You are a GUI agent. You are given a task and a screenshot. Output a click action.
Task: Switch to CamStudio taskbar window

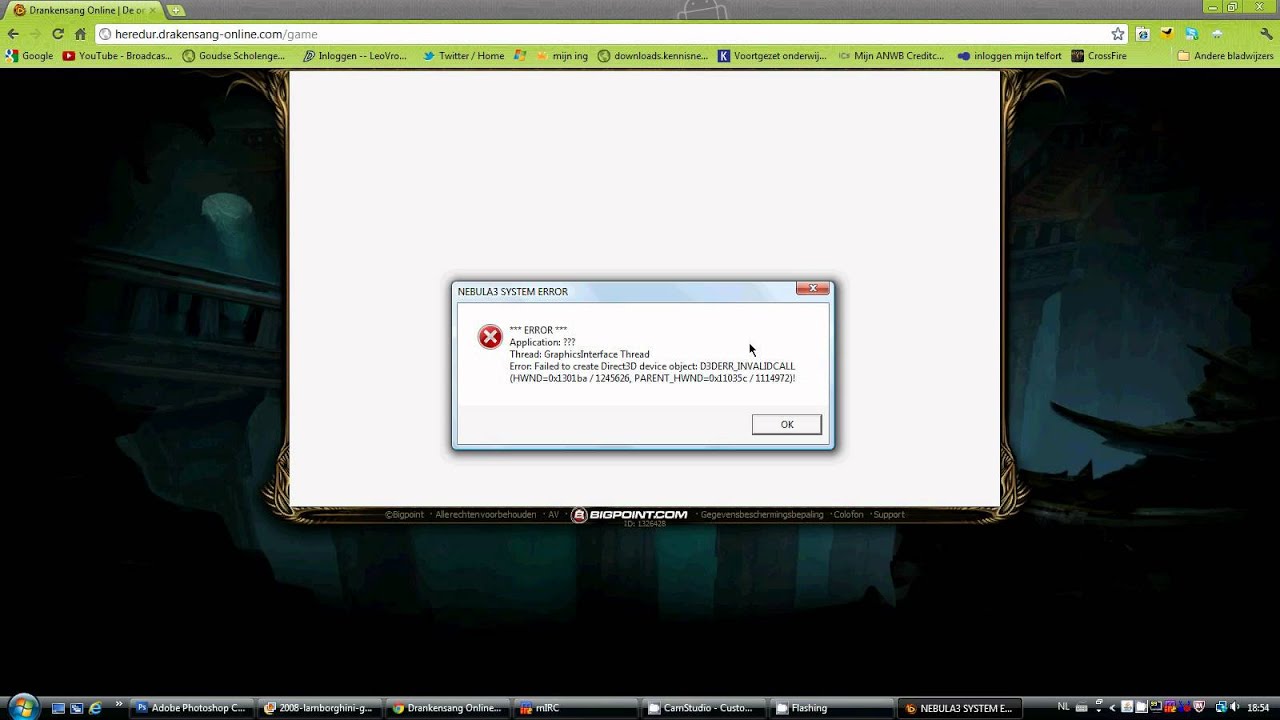click(702, 708)
